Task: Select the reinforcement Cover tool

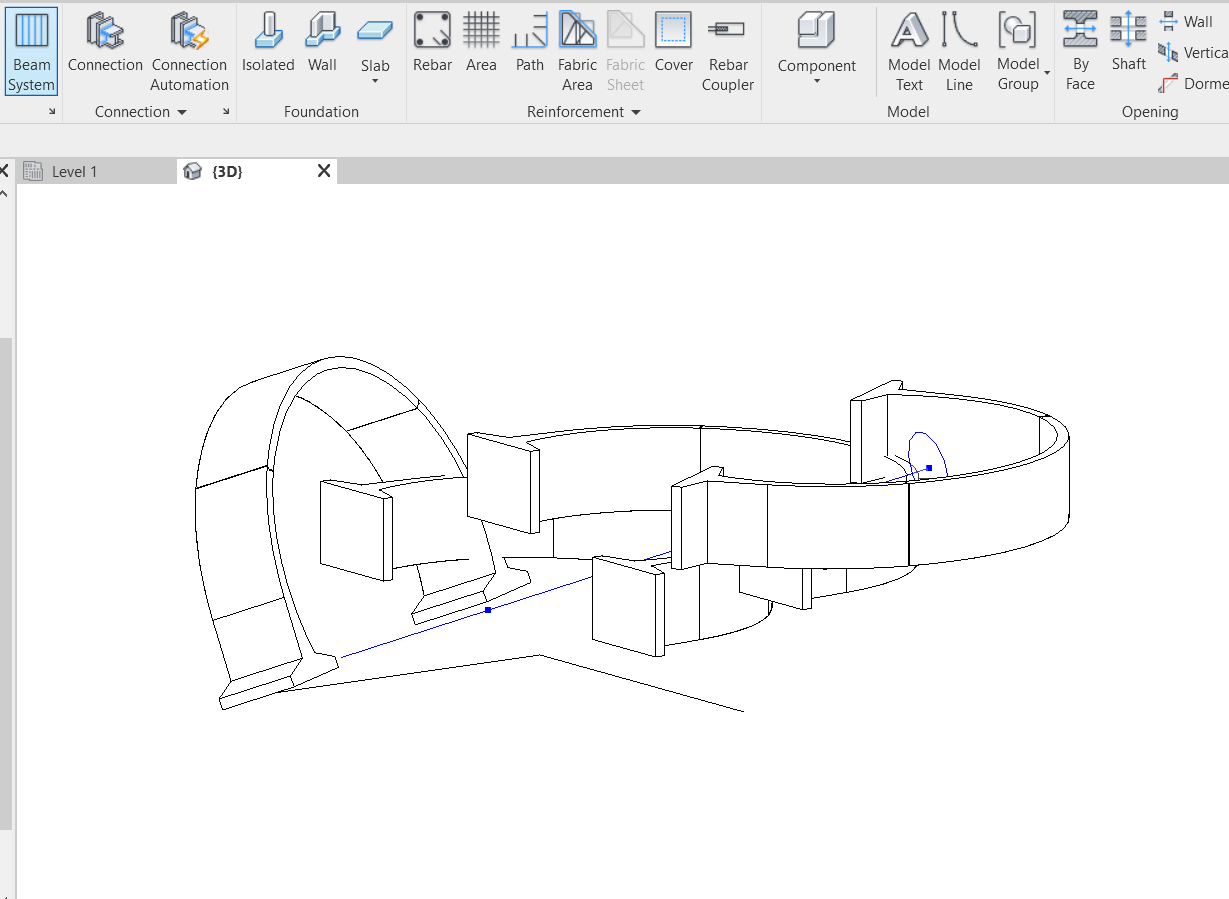Action: click(673, 43)
